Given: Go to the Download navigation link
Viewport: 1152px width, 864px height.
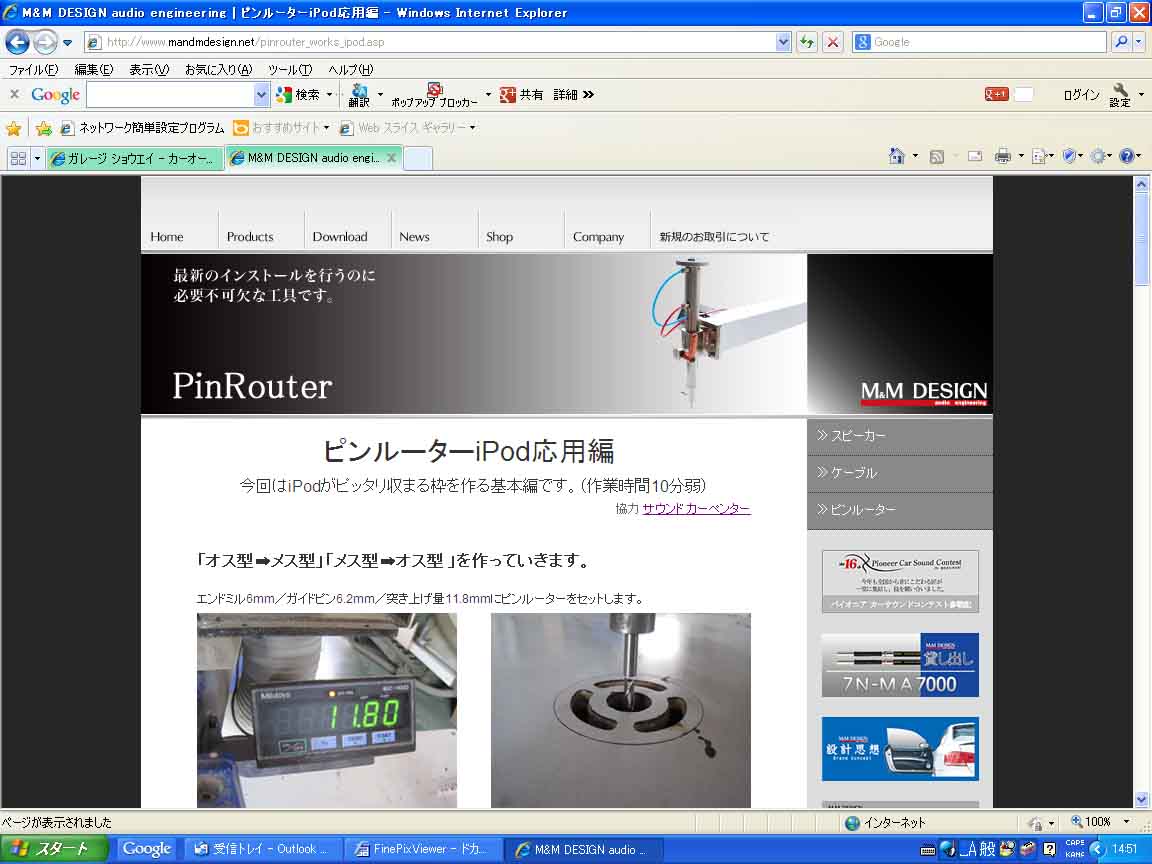Looking at the screenshot, I should (339, 237).
